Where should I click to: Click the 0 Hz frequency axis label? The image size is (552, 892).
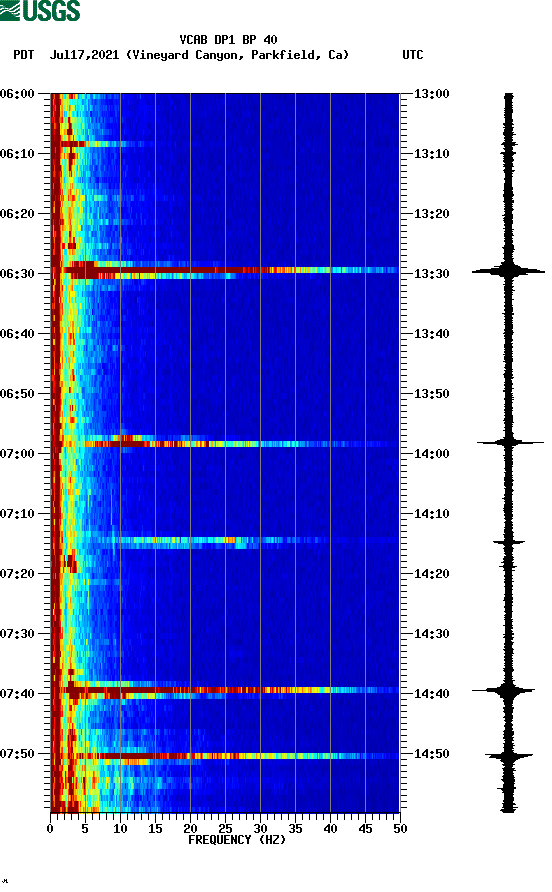tap(50, 829)
